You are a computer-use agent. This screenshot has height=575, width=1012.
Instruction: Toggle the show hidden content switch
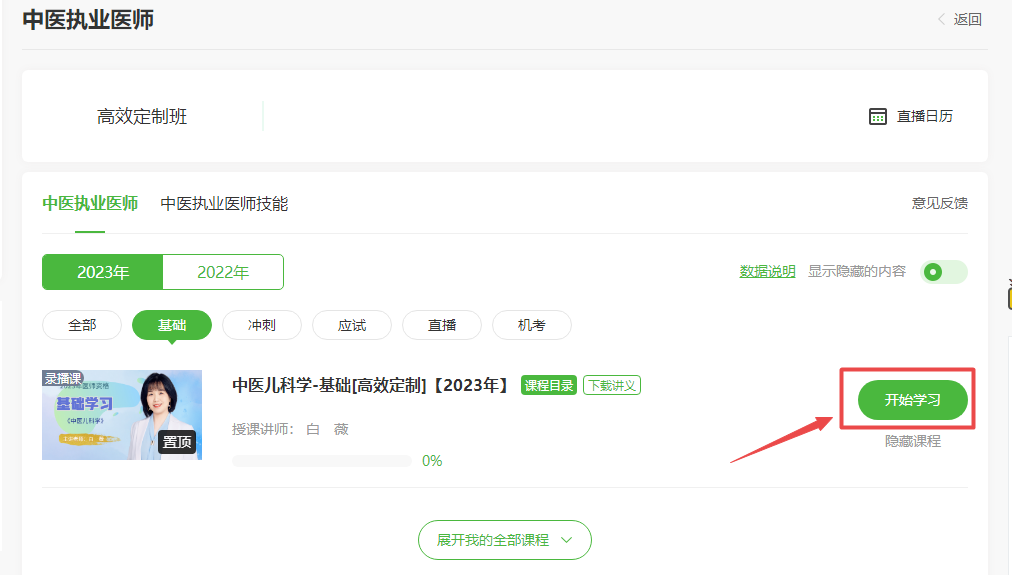pos(944,272)
